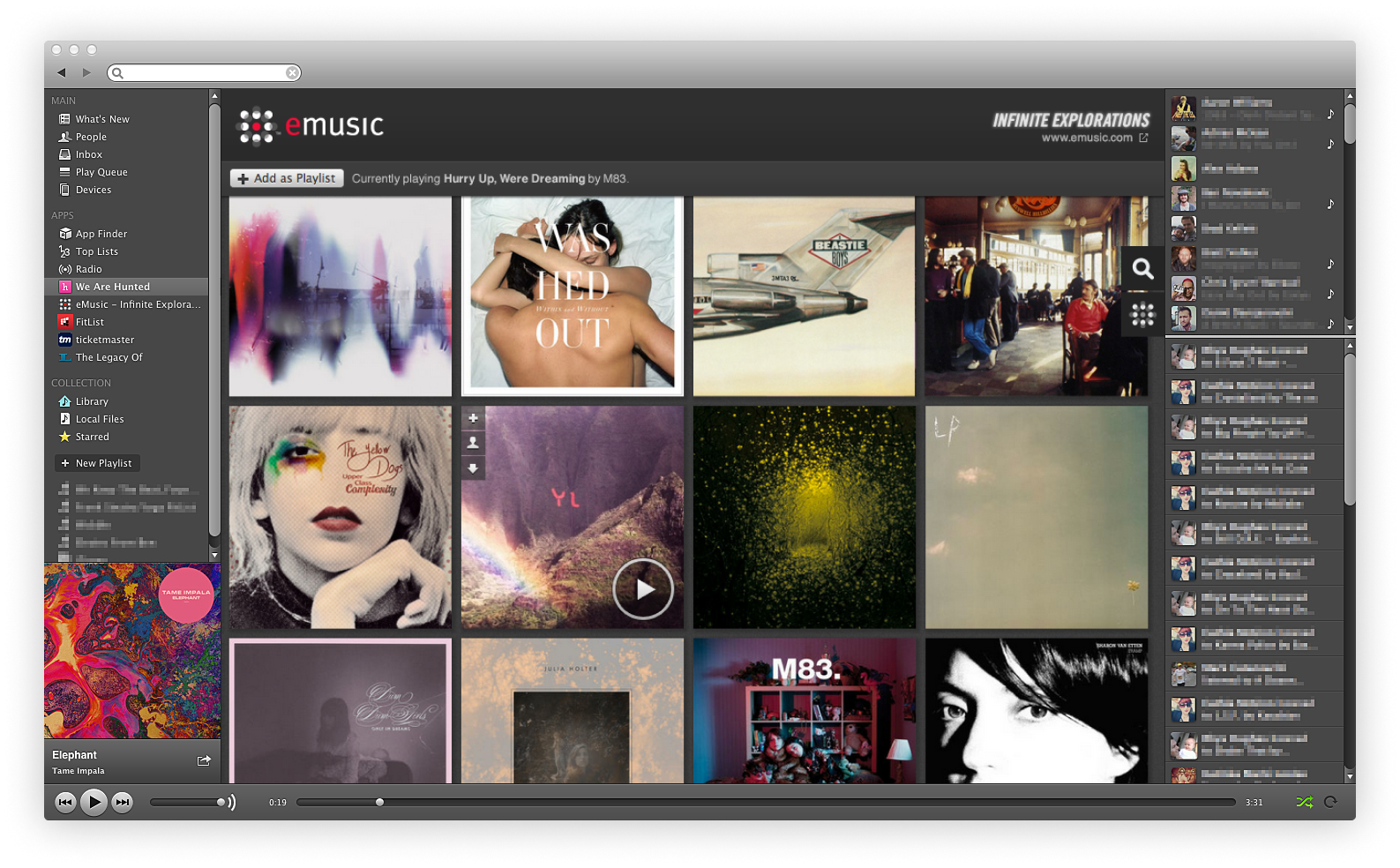The width and height of the screenshot is (1400, 868).
Task: Open the www.emusic.com link
Action: 1095,138
